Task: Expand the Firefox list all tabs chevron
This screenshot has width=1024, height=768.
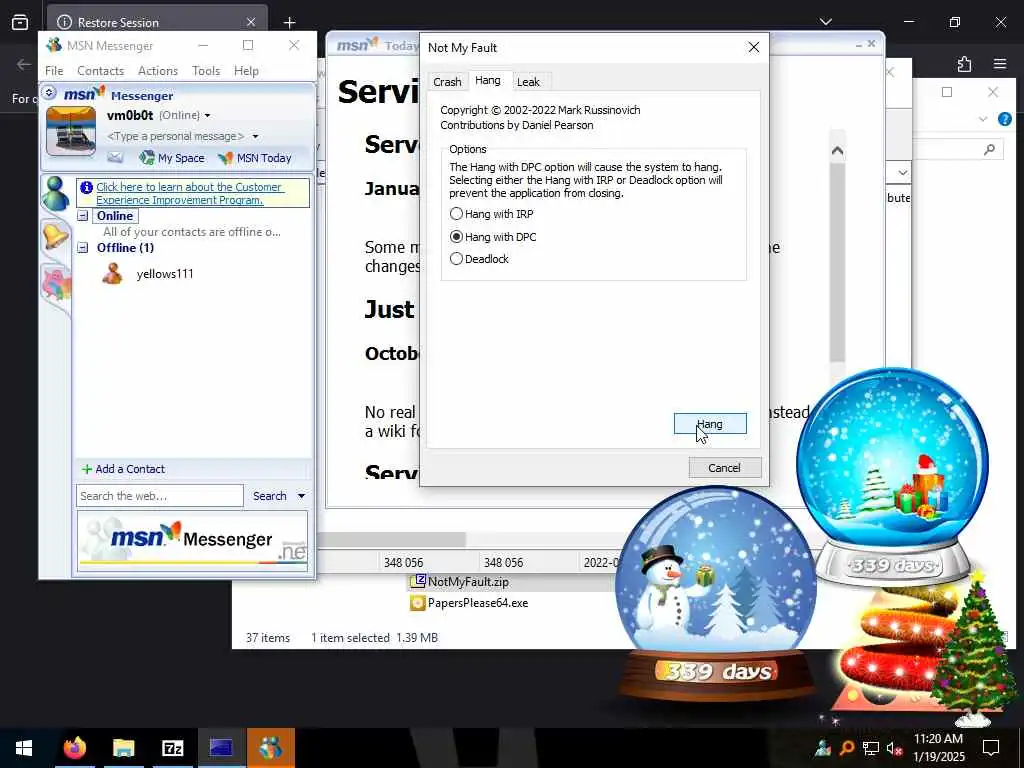Action: tap(825, 22)
